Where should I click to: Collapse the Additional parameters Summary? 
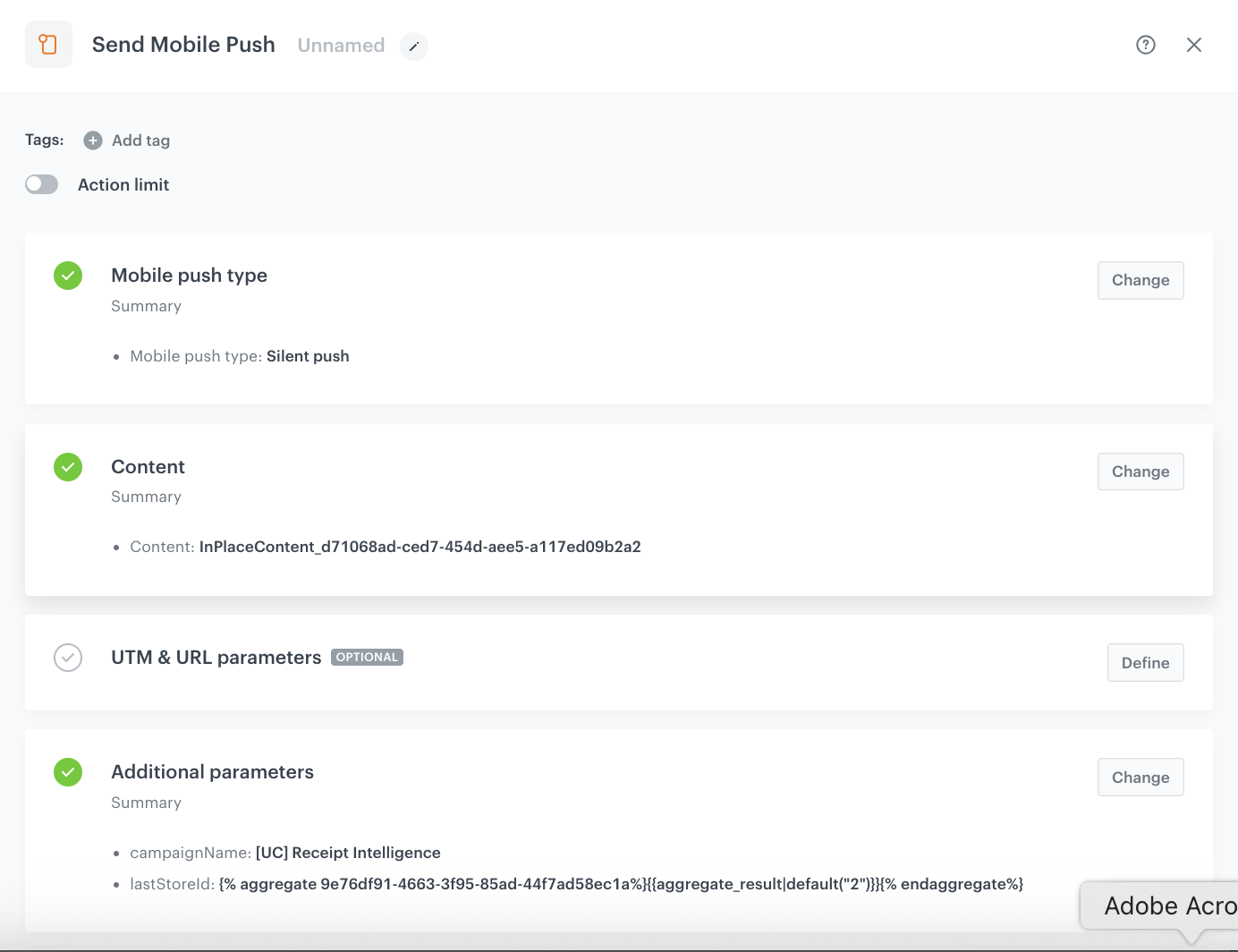point(146,803)
